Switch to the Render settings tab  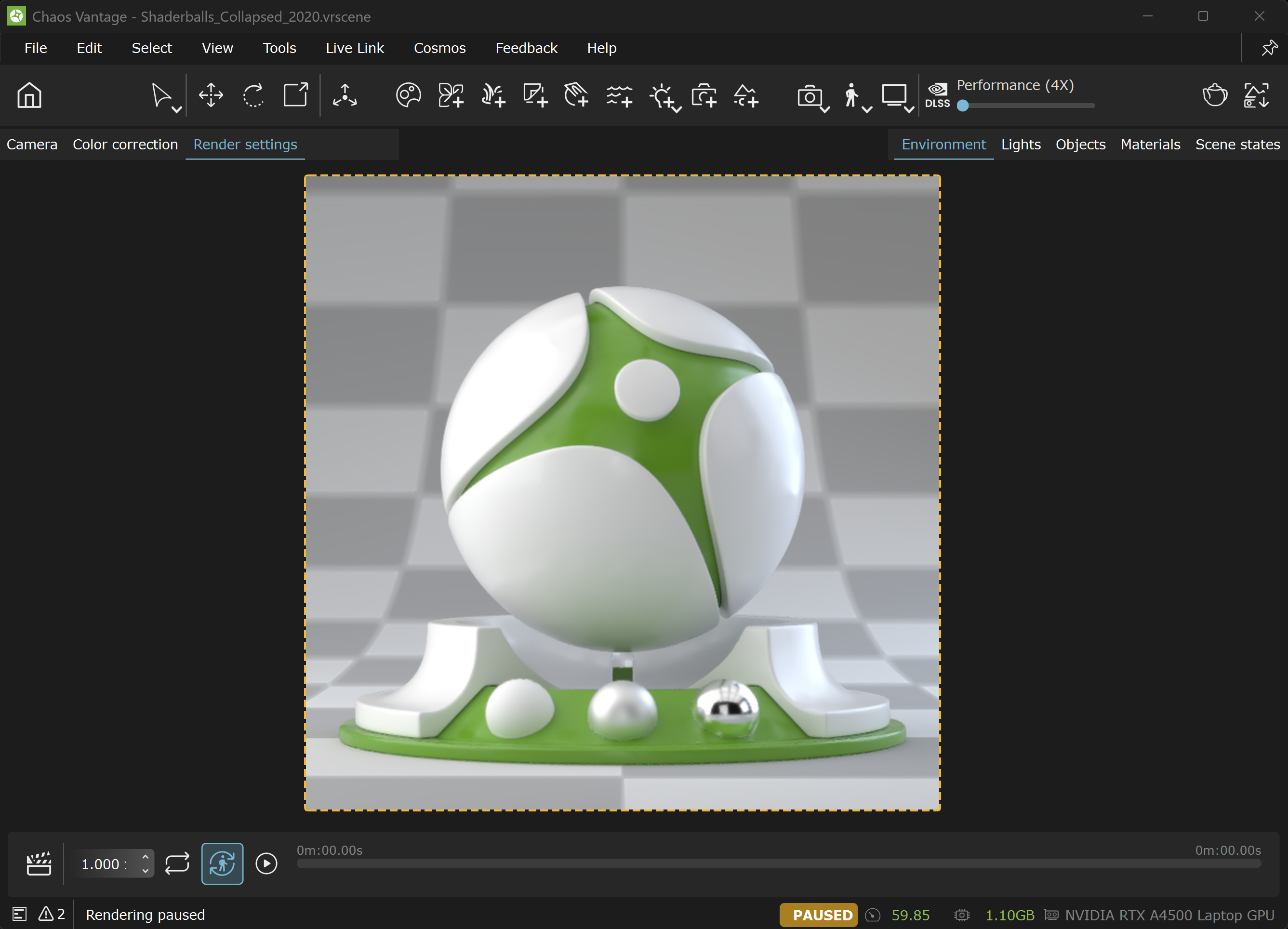(x=245, y=144)
